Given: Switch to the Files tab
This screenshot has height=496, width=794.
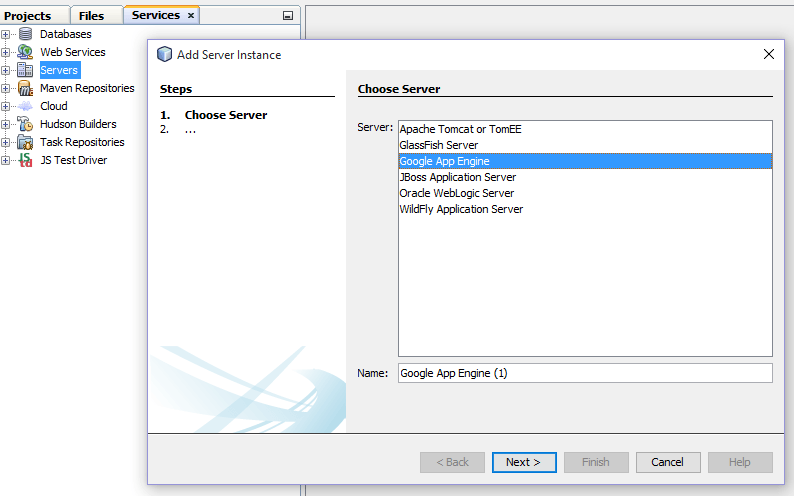Looking at the screenshot, I should tap(91, 16).
